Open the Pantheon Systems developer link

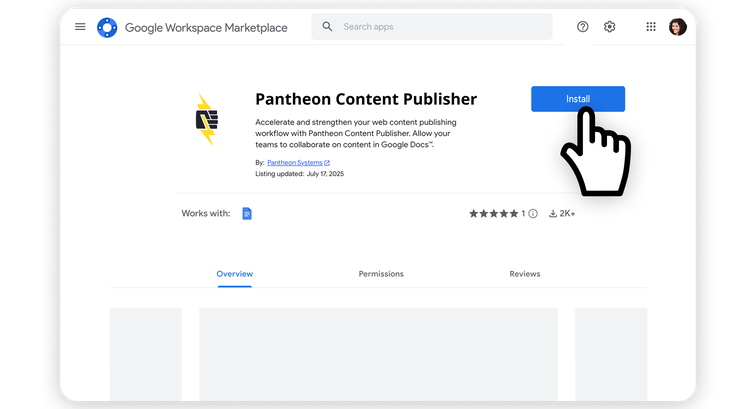(x=298, y=163)
